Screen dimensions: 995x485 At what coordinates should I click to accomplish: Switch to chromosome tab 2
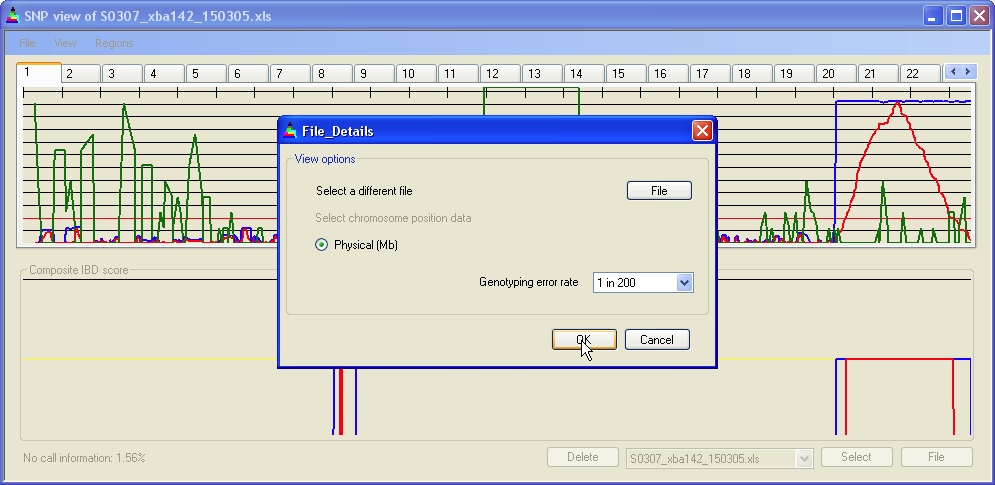point(81,74)
